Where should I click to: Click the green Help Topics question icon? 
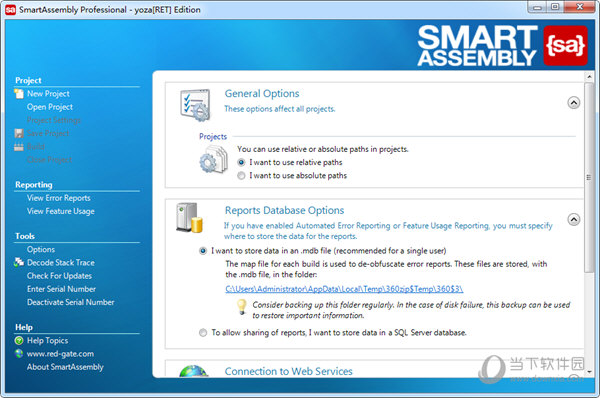point(19,341)
